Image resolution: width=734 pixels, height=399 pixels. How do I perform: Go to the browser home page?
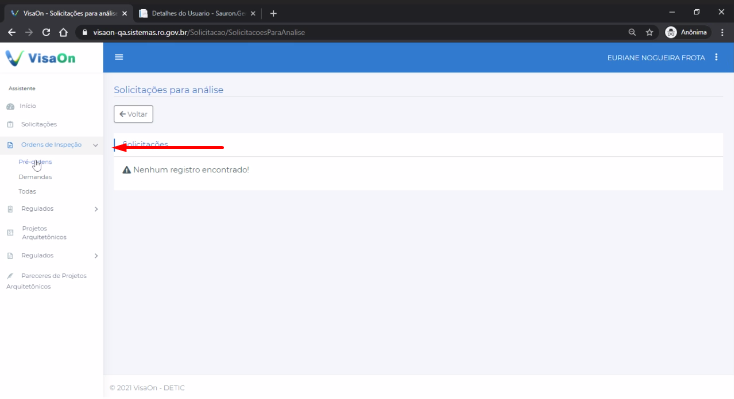[x=63, y=32]
